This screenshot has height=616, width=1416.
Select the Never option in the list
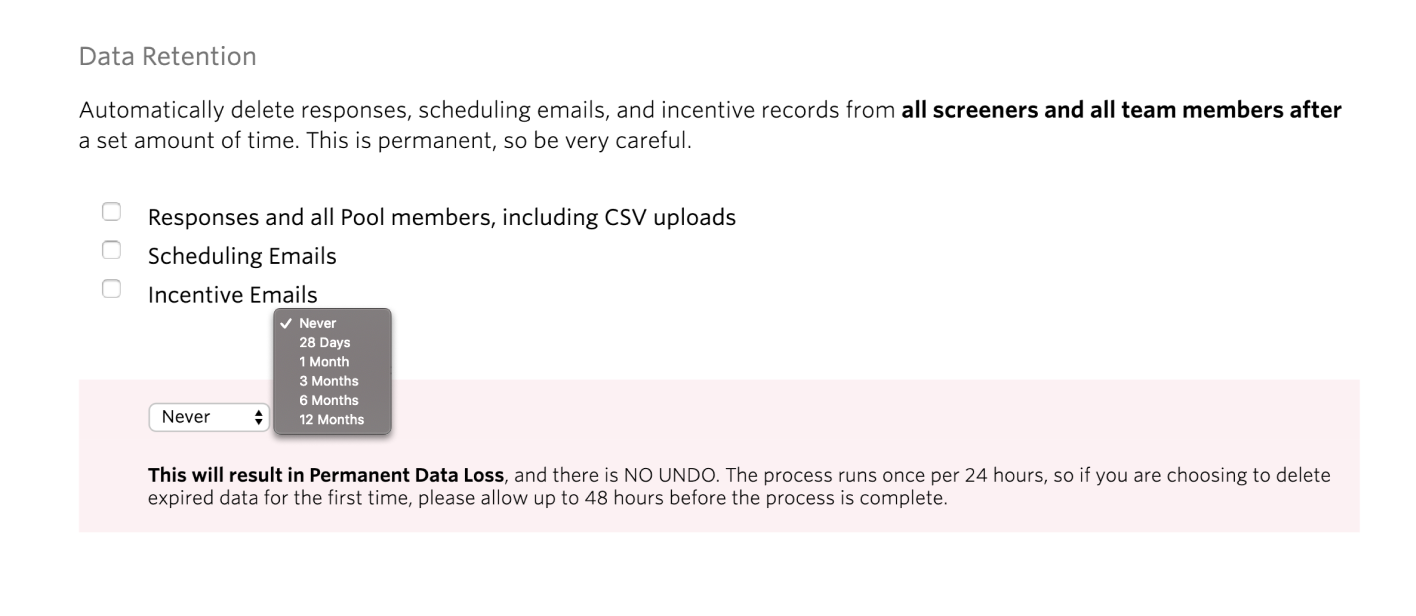click(x=318, y=323)
